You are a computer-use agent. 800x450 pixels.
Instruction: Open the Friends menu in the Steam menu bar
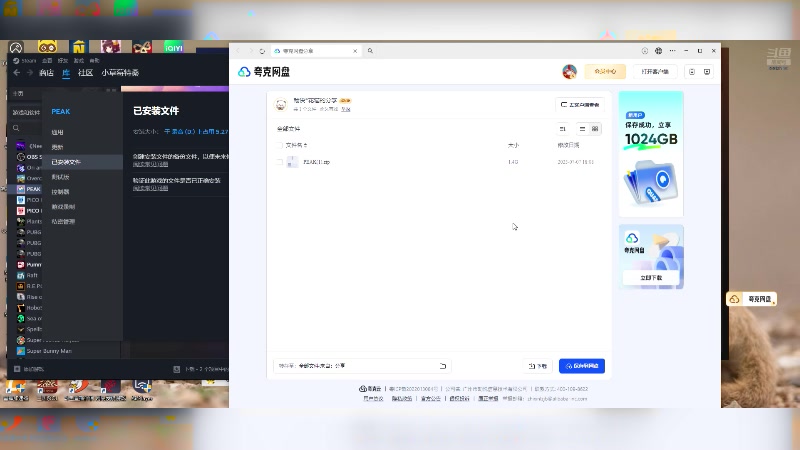63,60
